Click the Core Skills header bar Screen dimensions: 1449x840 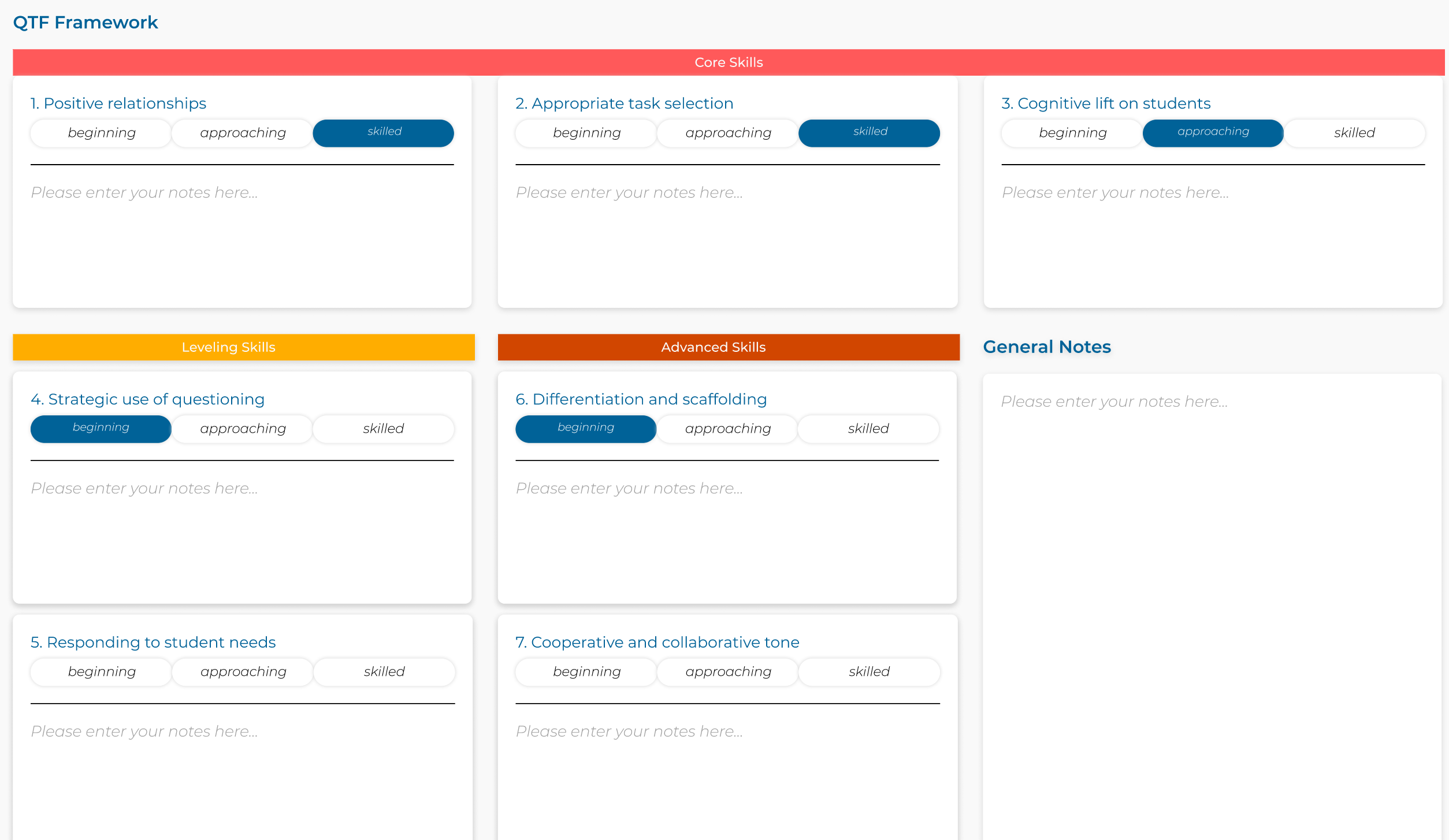click(x=728, y=62)
